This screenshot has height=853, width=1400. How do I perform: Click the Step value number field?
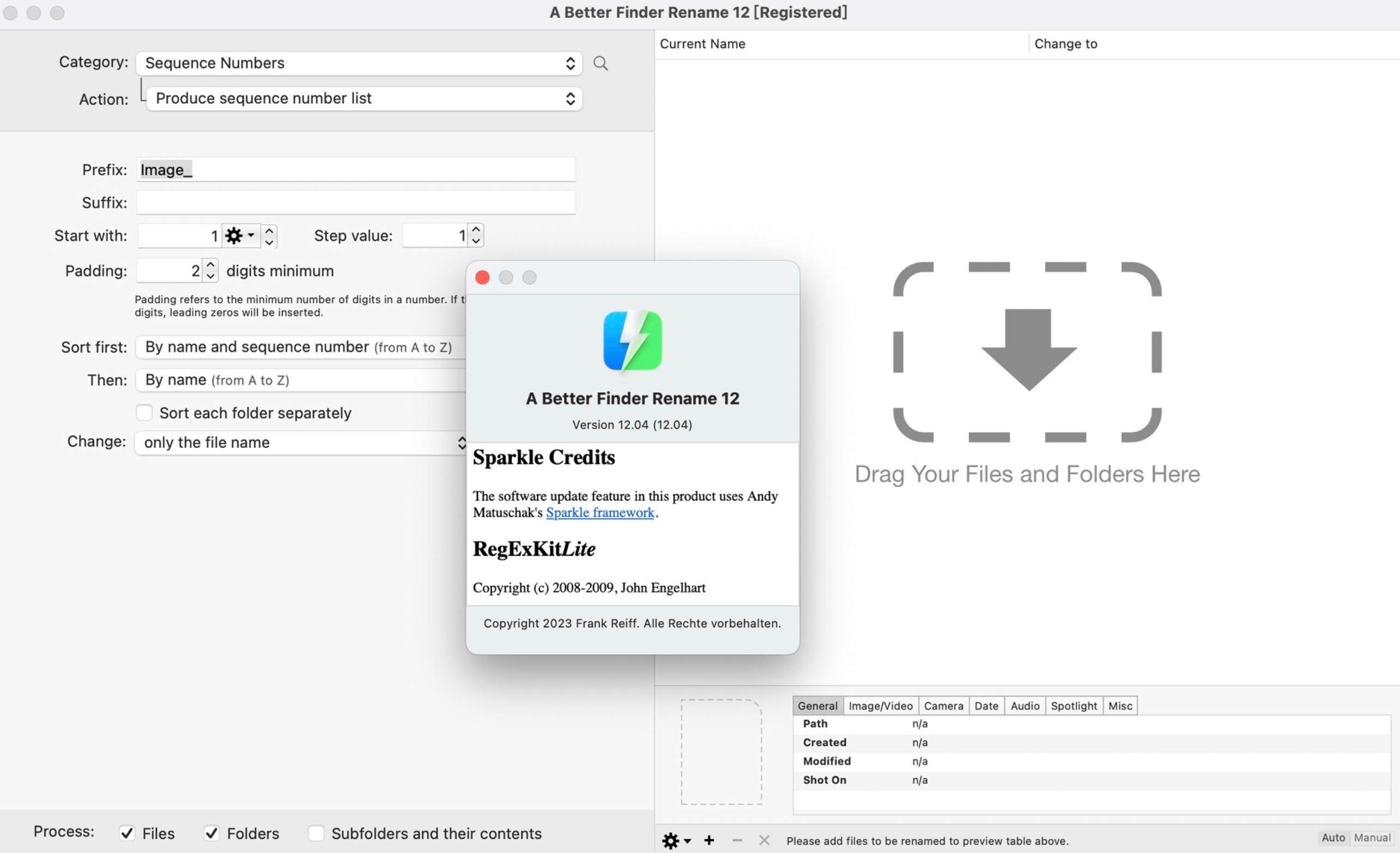click(x=435, y=235)
